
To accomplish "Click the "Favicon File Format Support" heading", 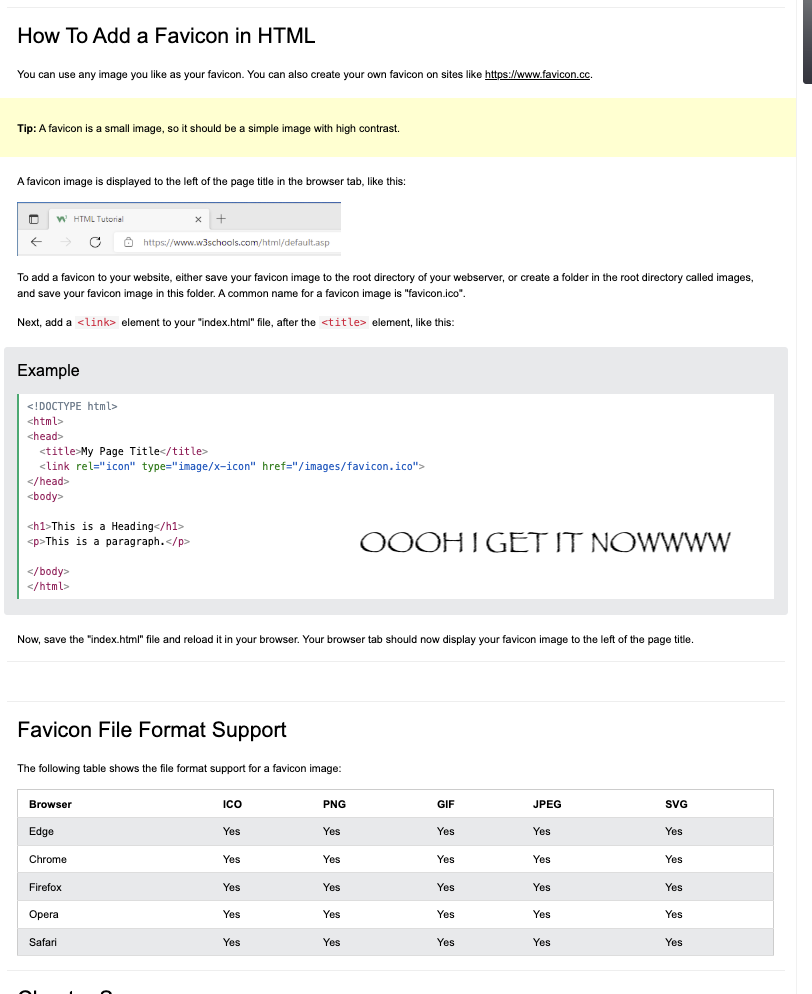I will click(152, 730).
